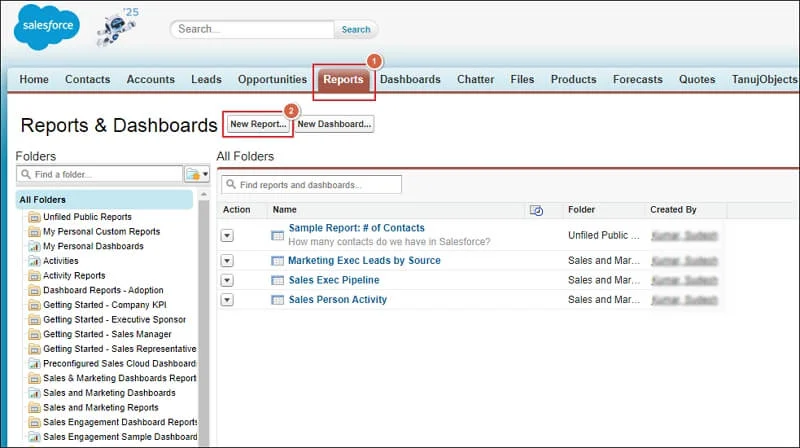
Task: Open the Sales Person Activity report
Action: pos(338,300)
